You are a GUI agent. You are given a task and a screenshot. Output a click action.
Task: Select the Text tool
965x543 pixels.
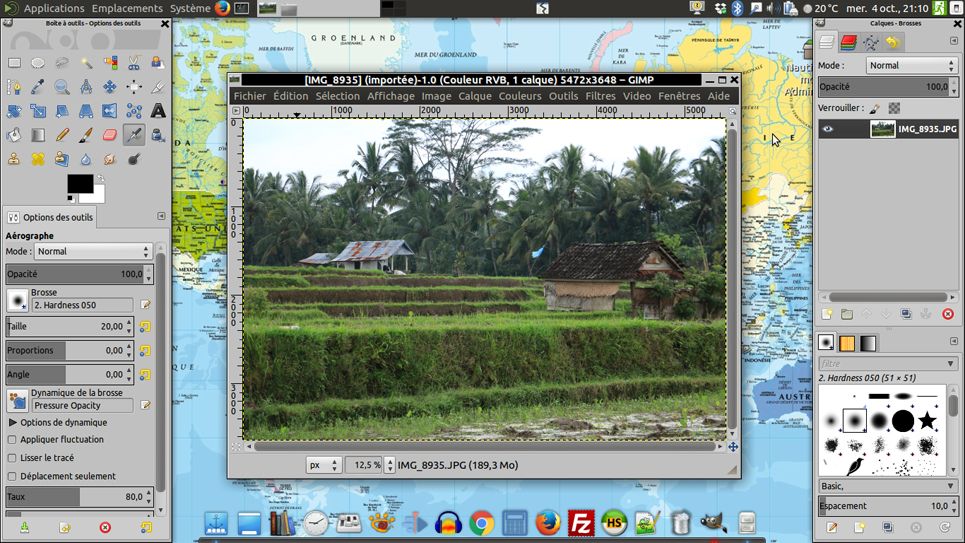click(158, 111)
